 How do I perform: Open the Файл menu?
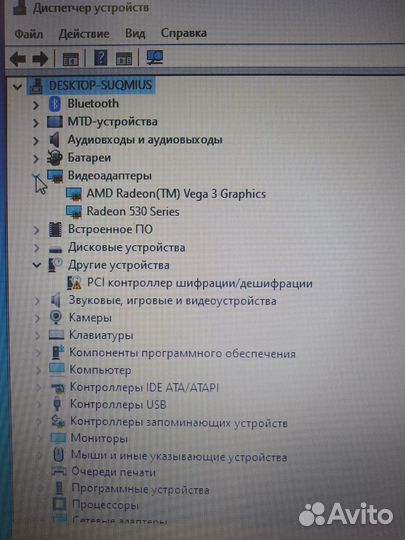[x=29, y=34]
